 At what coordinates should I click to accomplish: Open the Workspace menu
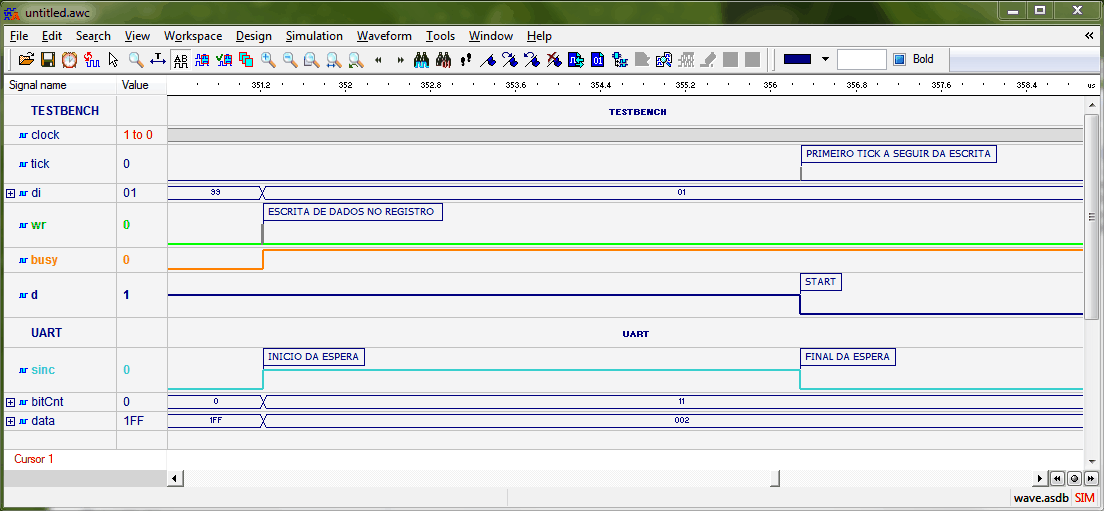click(x=193, y=36)
